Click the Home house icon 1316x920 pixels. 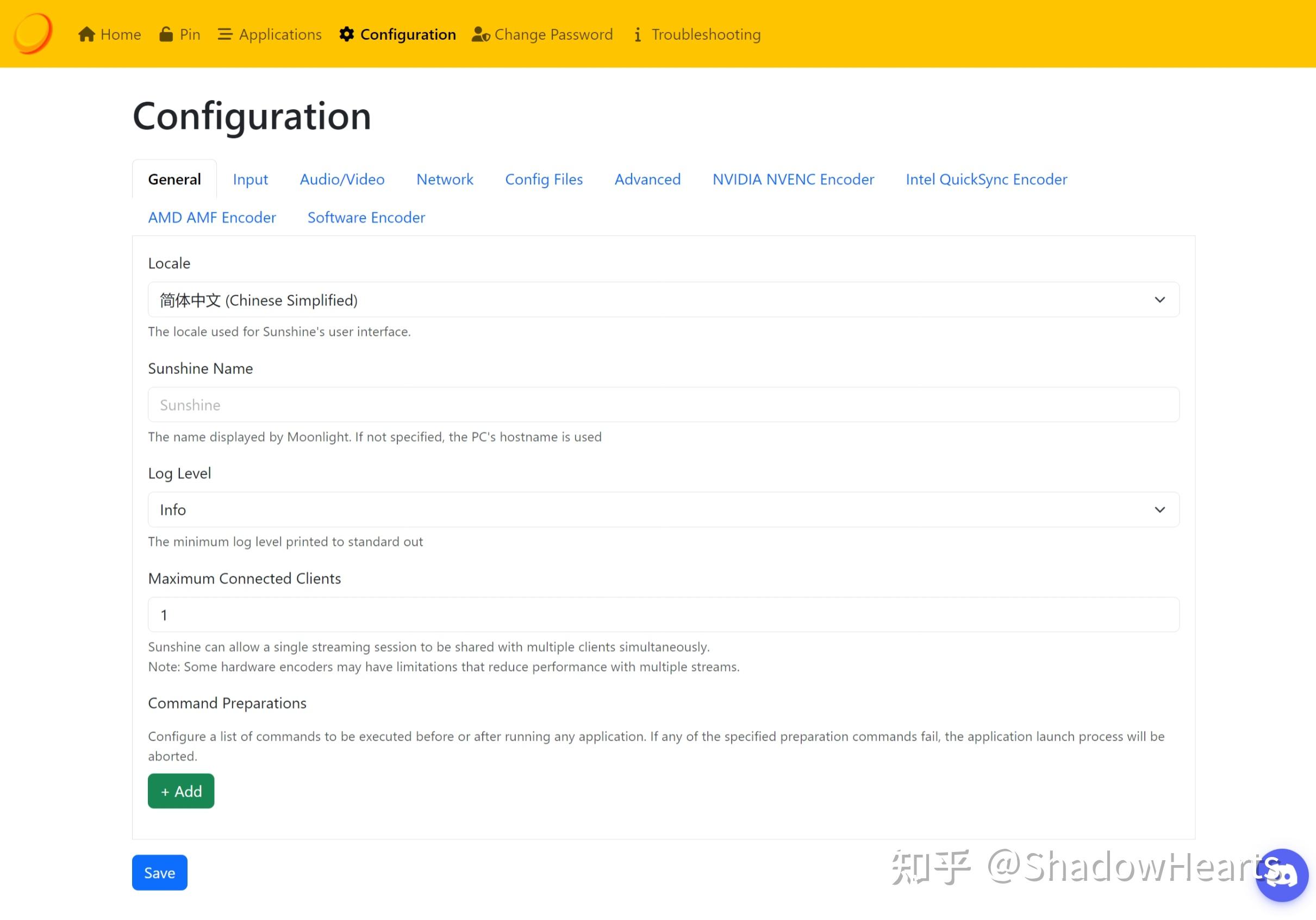[86, 34]
